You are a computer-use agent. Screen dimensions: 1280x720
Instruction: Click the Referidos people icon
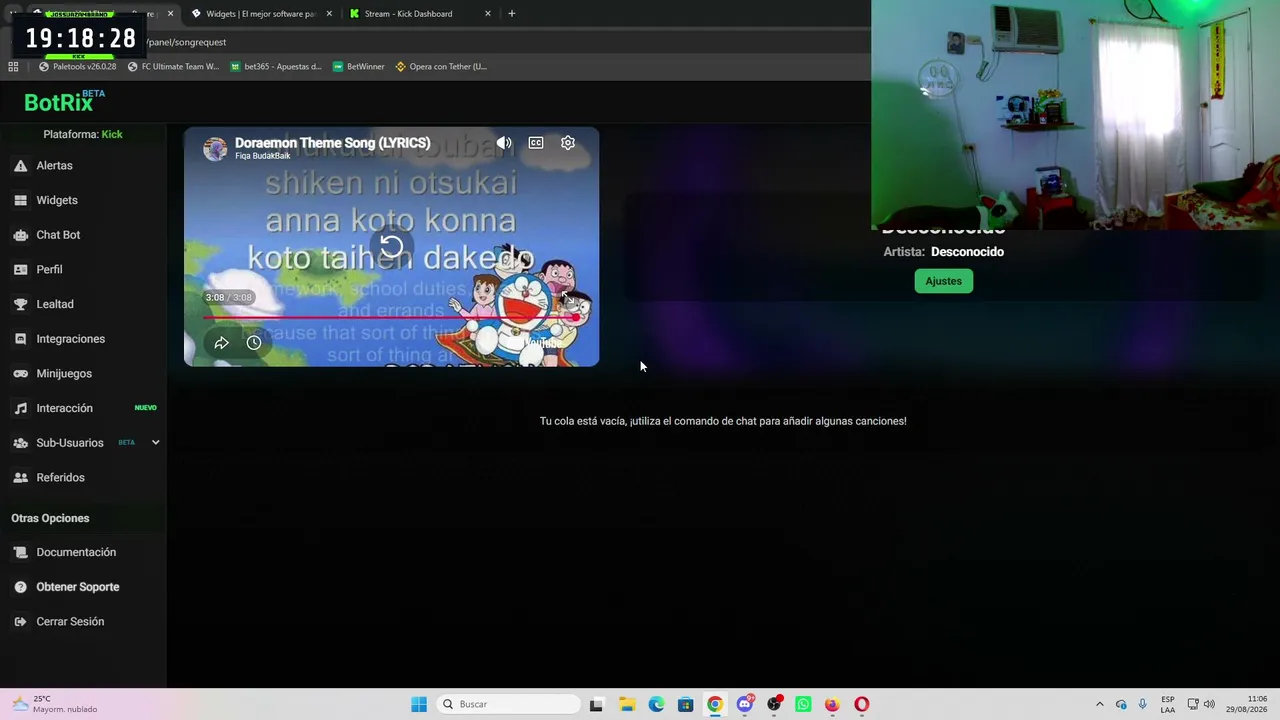point(20,477)
